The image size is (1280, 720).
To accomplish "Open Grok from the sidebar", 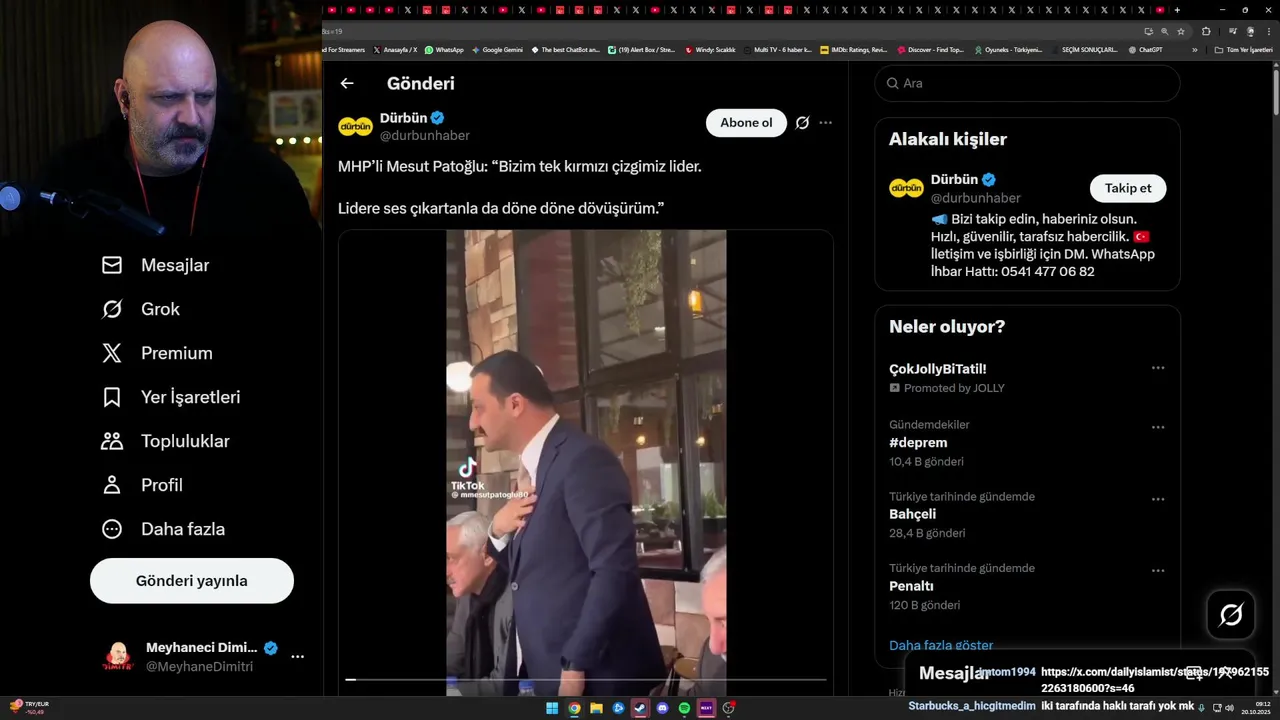I will (x=141, y=309).
